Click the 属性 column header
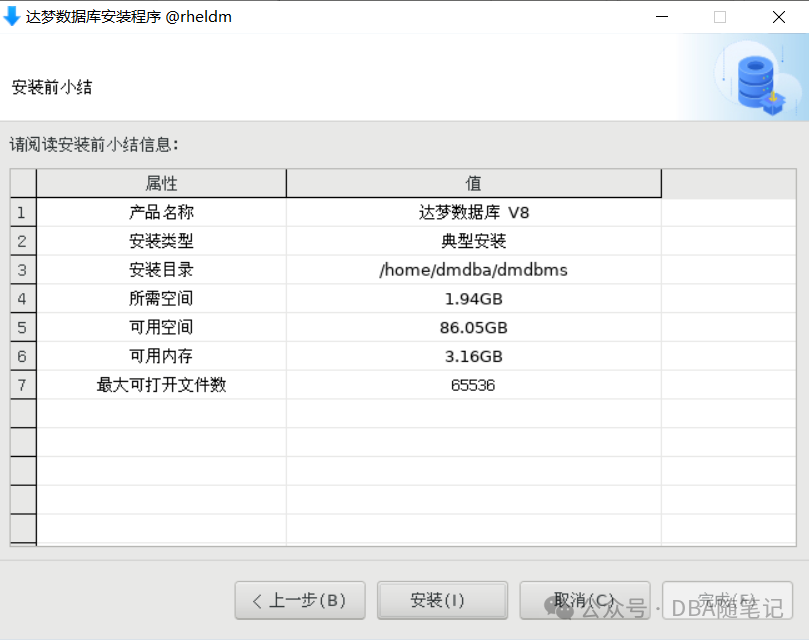 tap(161, 183)
